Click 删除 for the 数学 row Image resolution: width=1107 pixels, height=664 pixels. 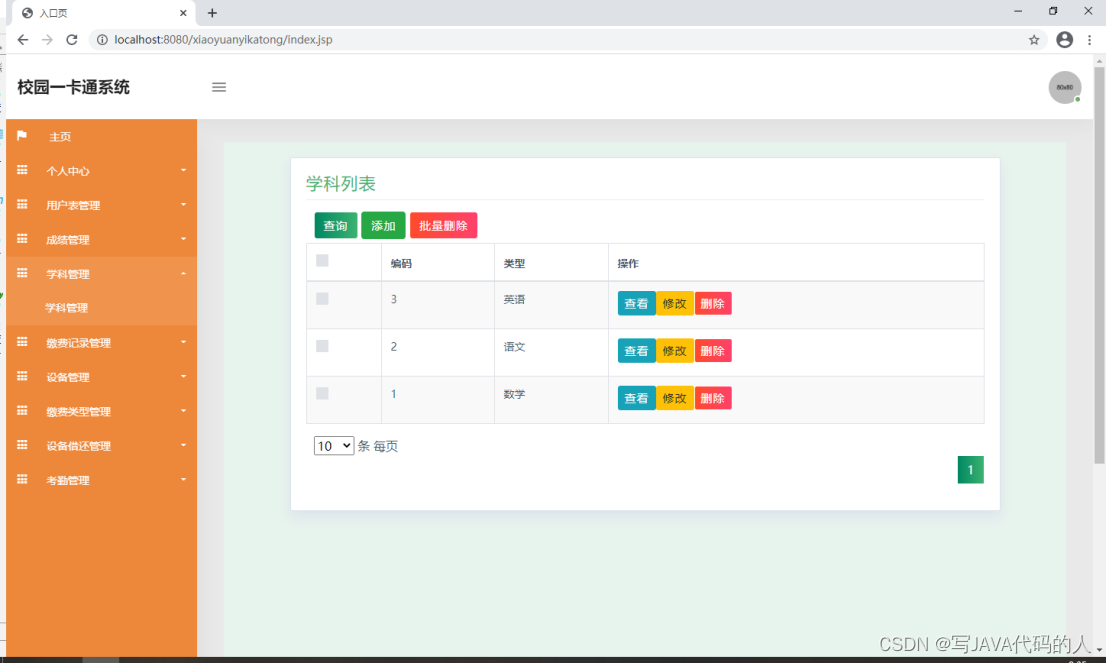[712, 398]
